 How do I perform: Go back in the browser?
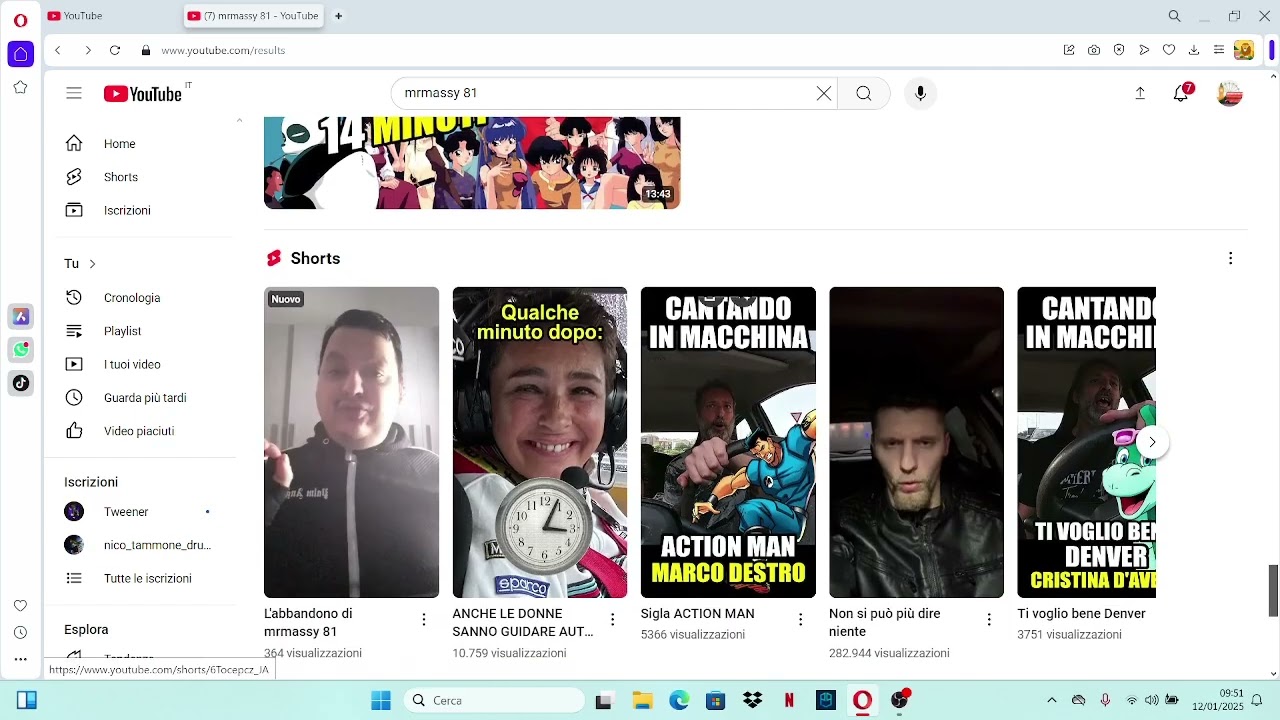pyautogui.click(x=58, y=50)
